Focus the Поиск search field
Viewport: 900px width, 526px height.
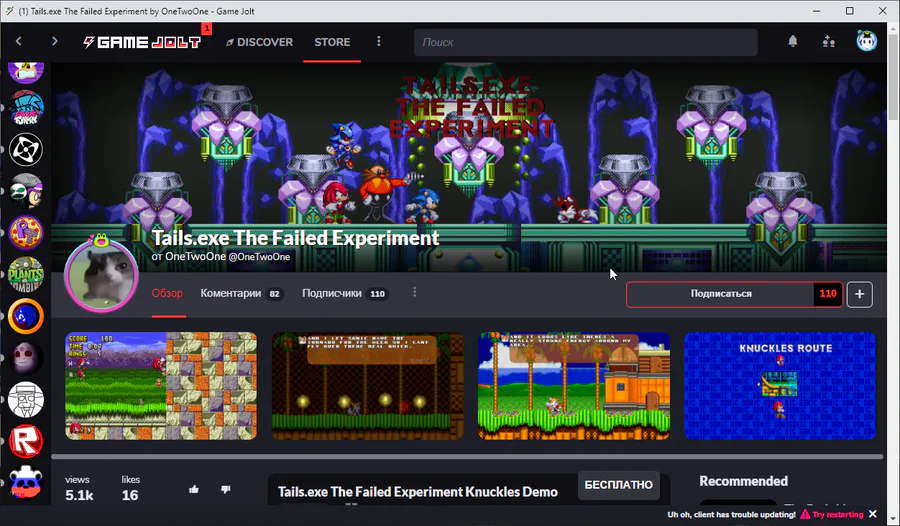pos(585,42)
